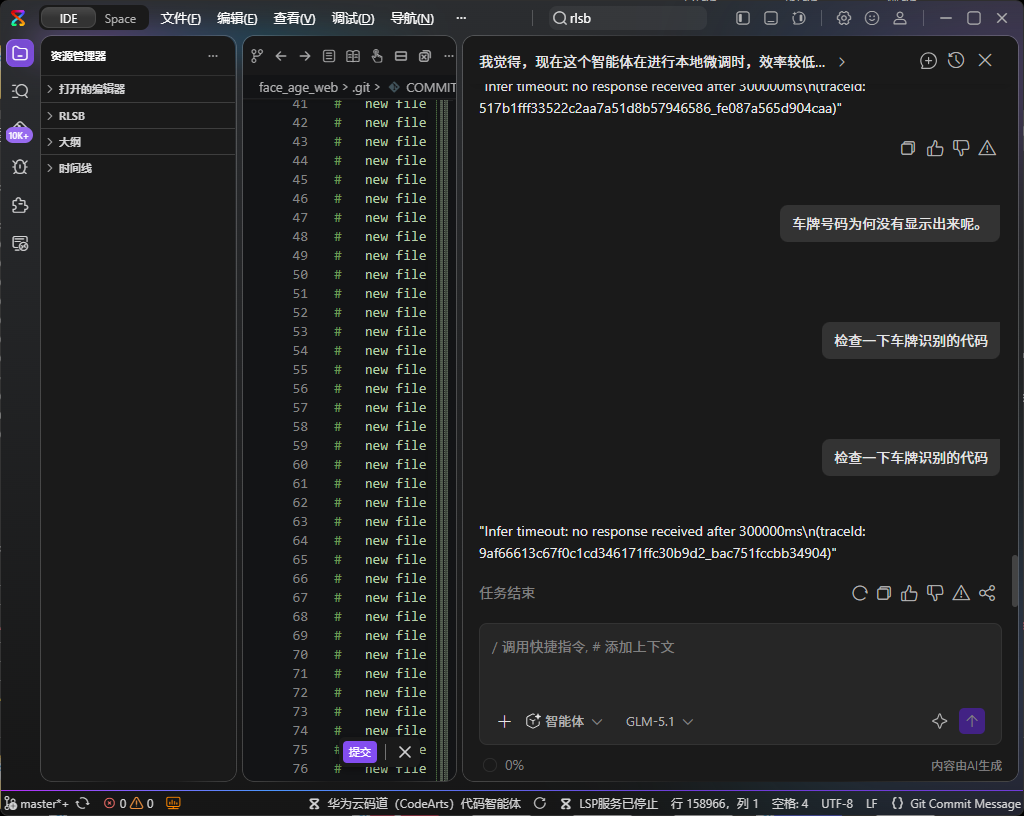Screen dimensions: 1024x816
Task: Close all editors using the stacked-x icon
Action: [425, 56]
